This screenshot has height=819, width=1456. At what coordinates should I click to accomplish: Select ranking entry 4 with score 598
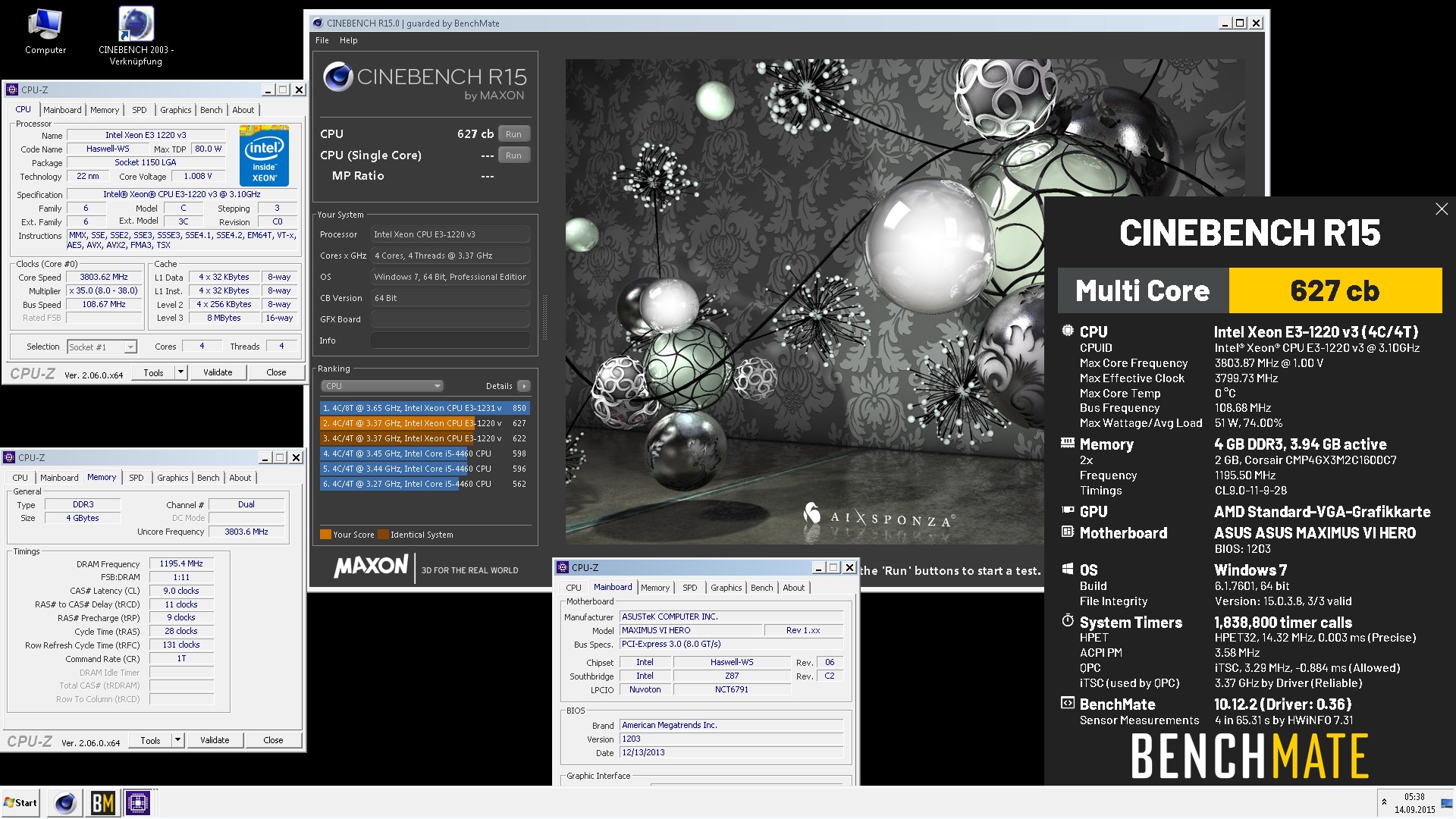[425, 453]
